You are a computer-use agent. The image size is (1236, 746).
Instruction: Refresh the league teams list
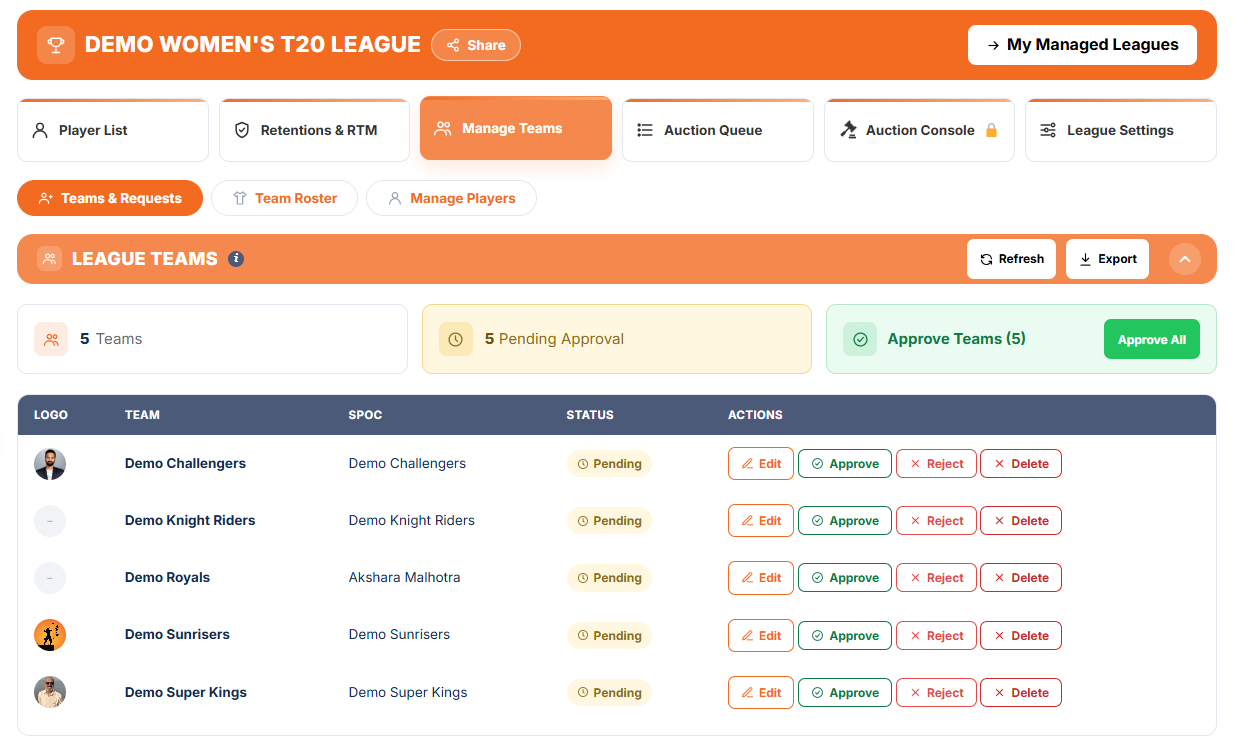click(1011, 259)
